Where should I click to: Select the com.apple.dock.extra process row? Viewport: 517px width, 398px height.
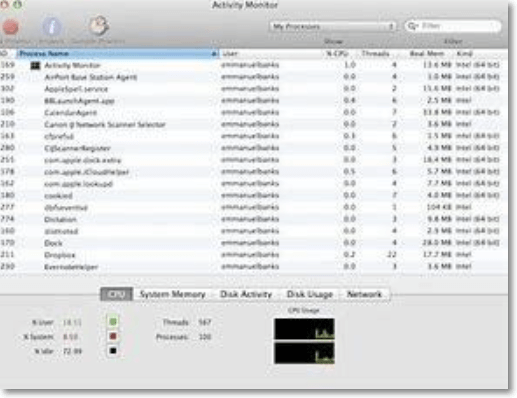tap(253, 160)
